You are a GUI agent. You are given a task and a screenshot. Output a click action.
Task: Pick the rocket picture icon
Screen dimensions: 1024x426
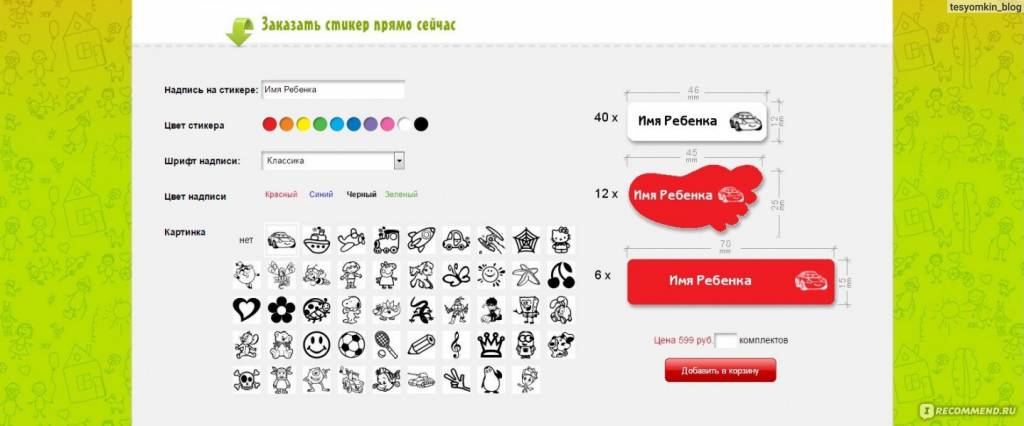click(x=422, y=240)
